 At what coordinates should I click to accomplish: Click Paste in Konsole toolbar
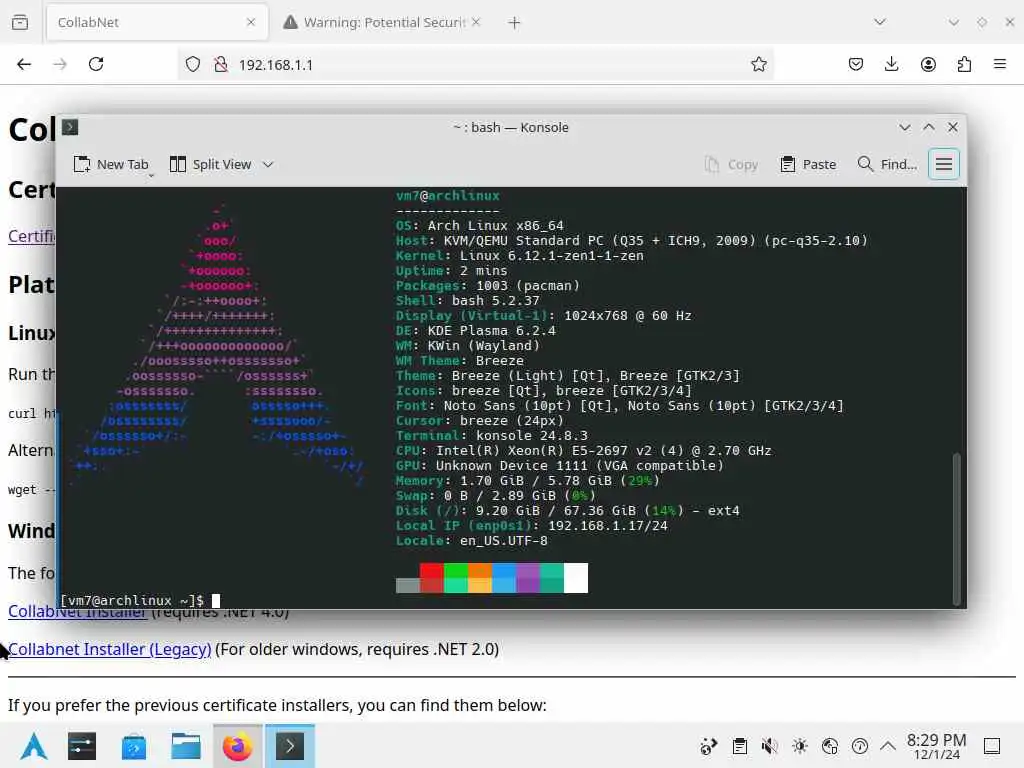[808, 165]
